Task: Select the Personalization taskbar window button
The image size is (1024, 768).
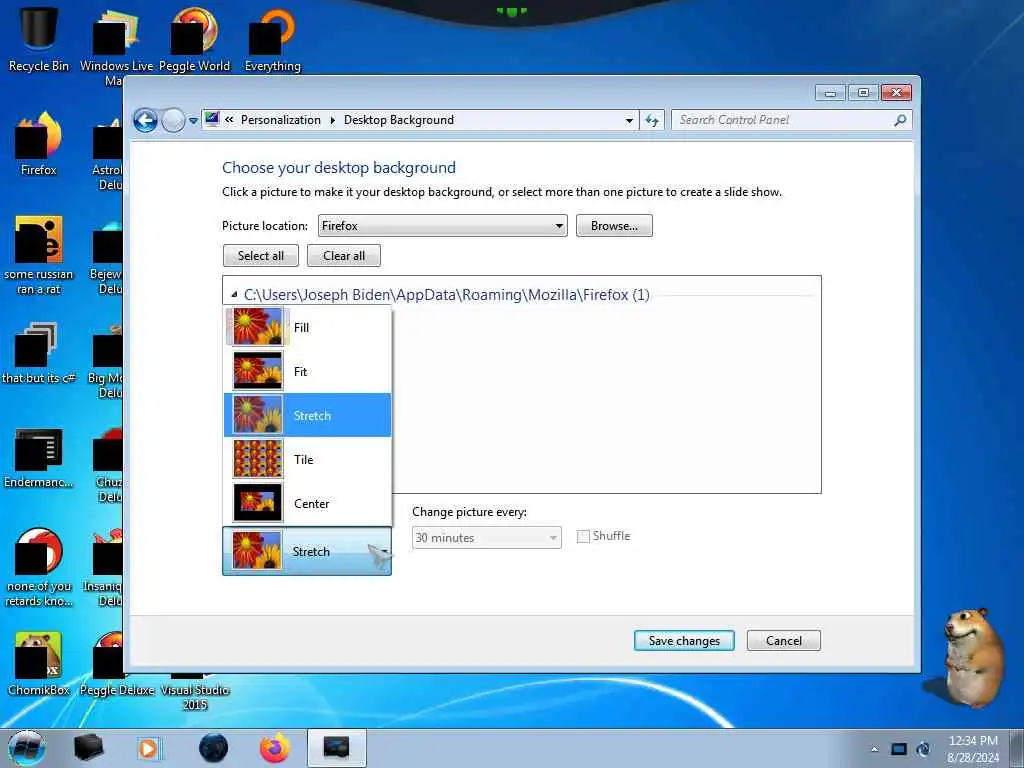Action: coord(336,748)
